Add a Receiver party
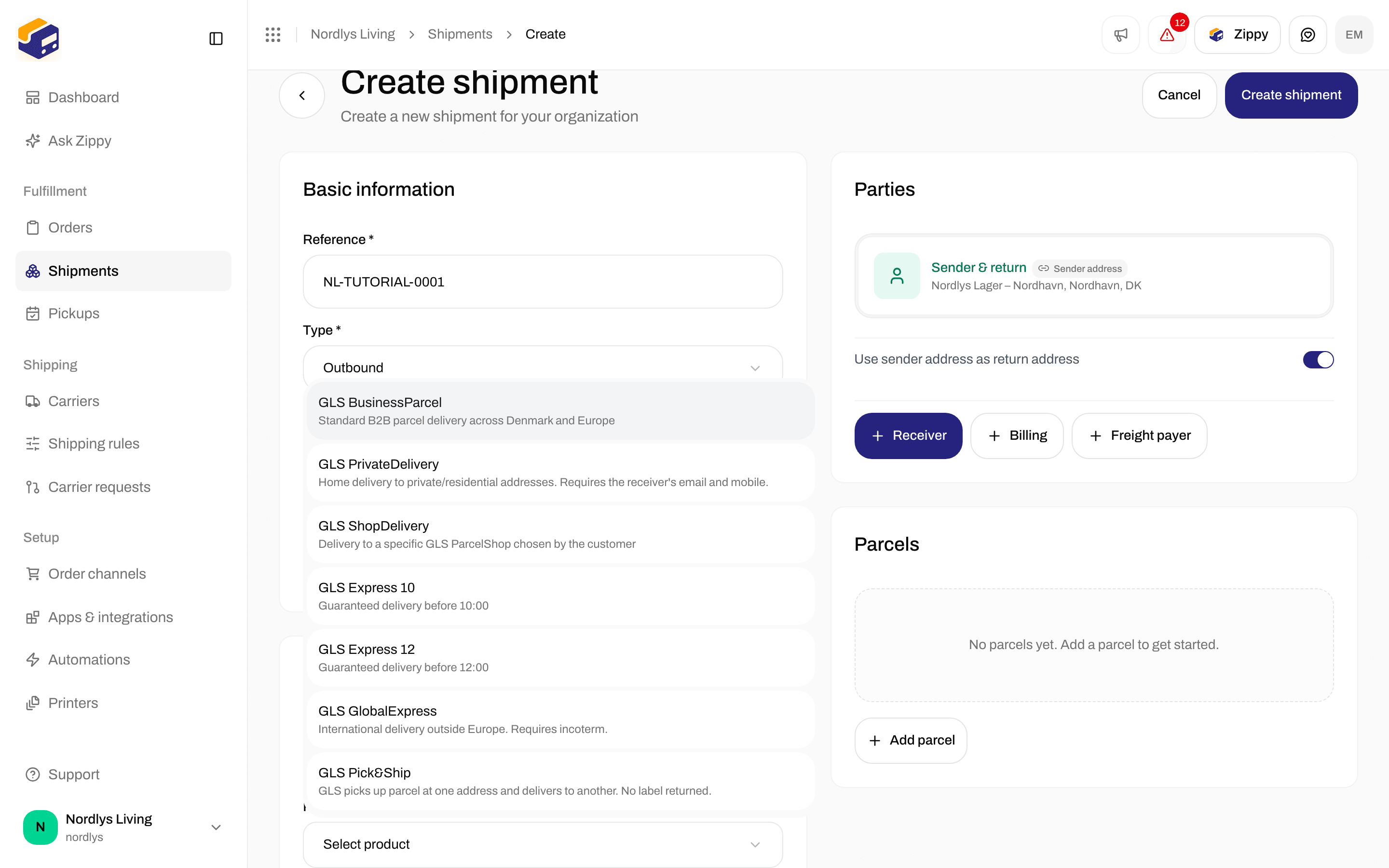Screen dimensions: 1389x868 coord(908,436)
